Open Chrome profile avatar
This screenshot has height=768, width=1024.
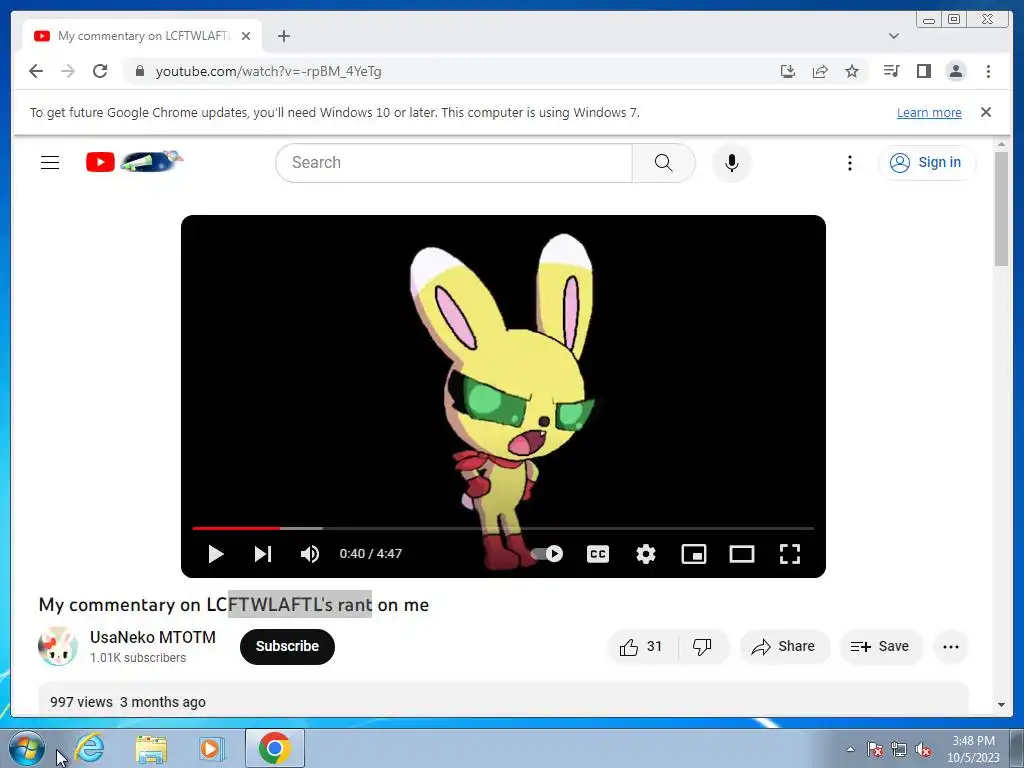coord(955,71)
